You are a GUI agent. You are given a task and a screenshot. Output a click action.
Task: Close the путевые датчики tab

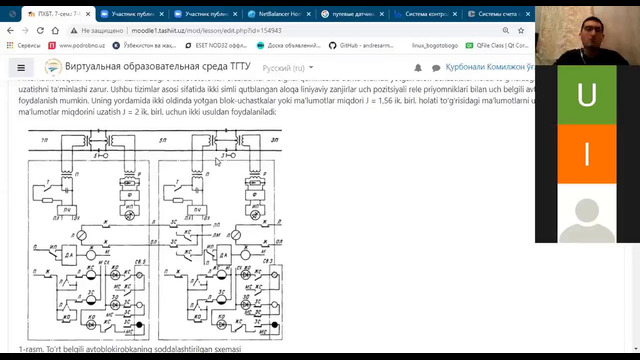(382, 14)
